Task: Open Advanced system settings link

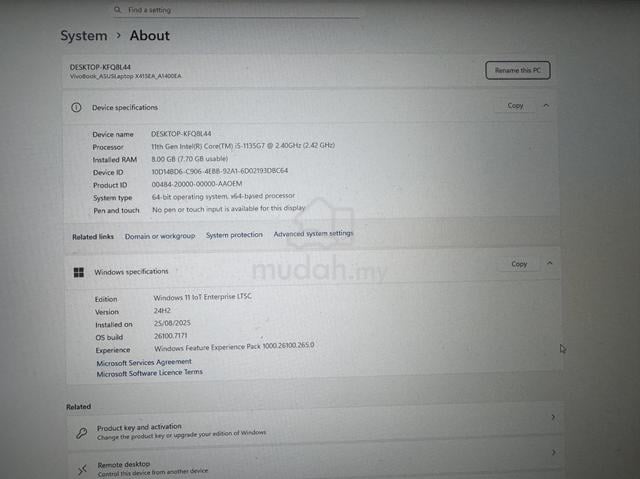Action: tap(313, 233)
